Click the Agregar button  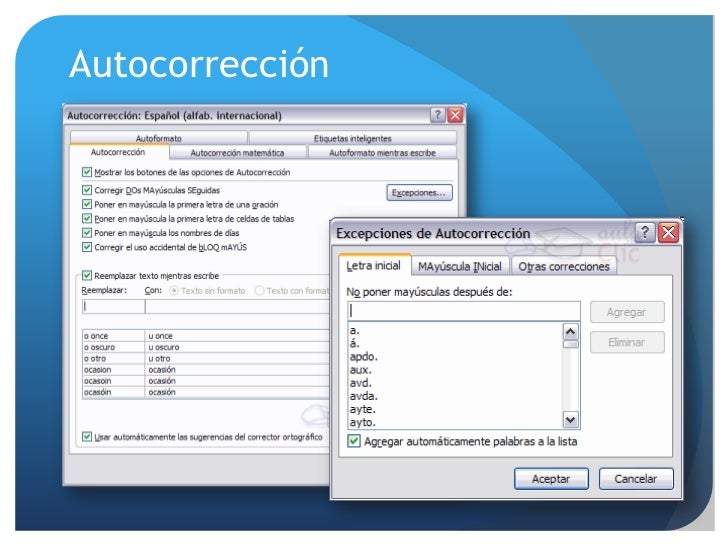click(626, 312)
